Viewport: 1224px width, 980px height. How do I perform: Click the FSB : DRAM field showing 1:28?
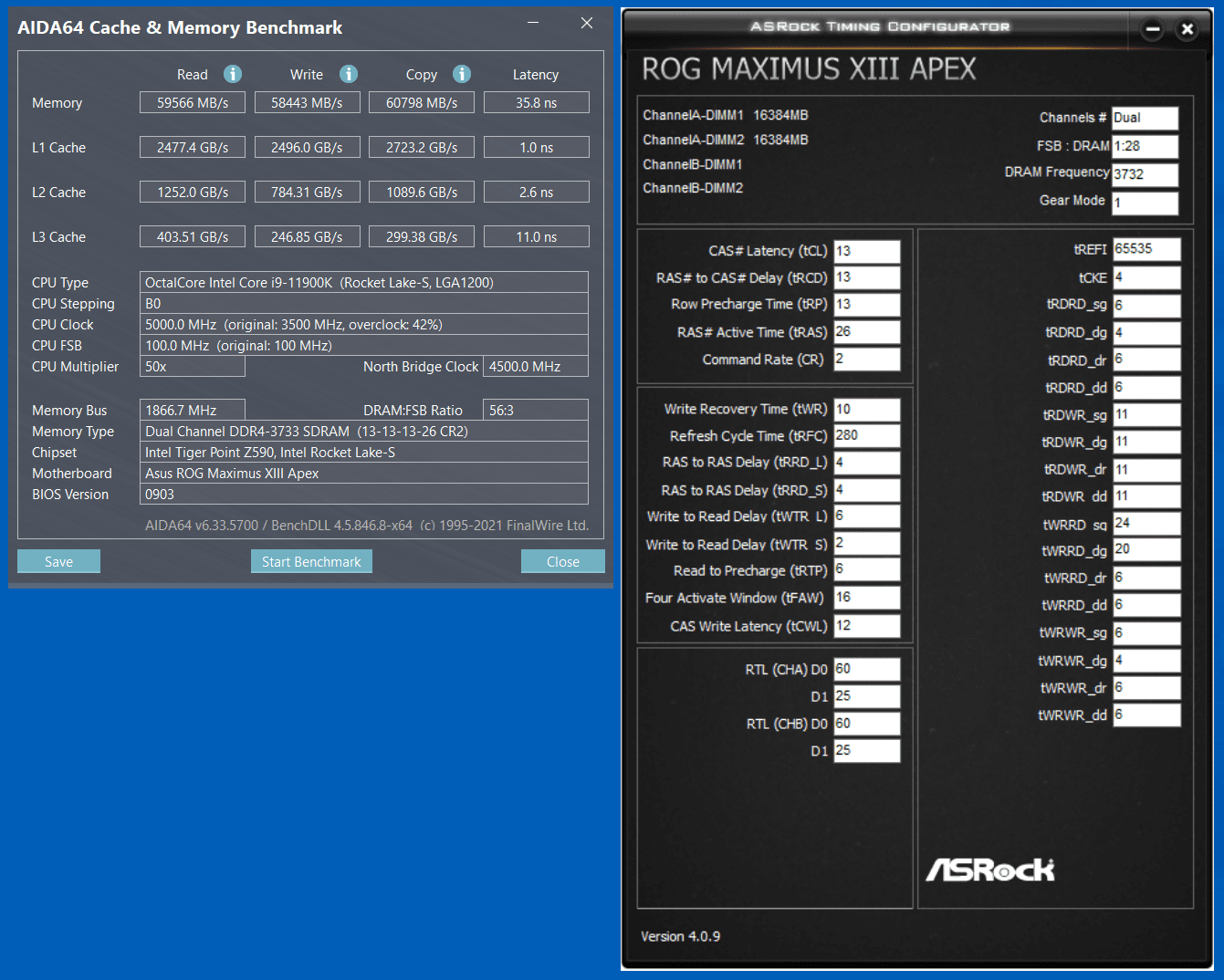[x=1145, y=146]
